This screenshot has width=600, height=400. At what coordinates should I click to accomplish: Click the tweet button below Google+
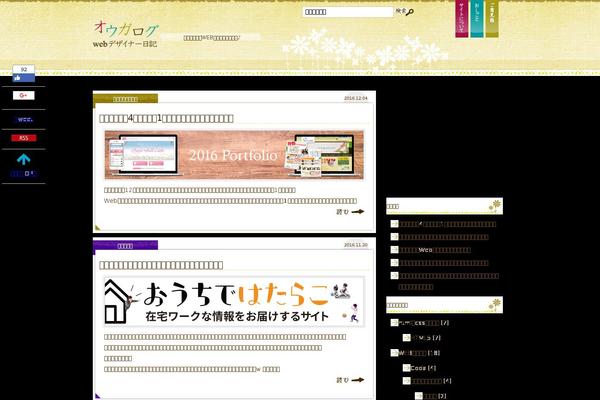click(x=25, y=119)
